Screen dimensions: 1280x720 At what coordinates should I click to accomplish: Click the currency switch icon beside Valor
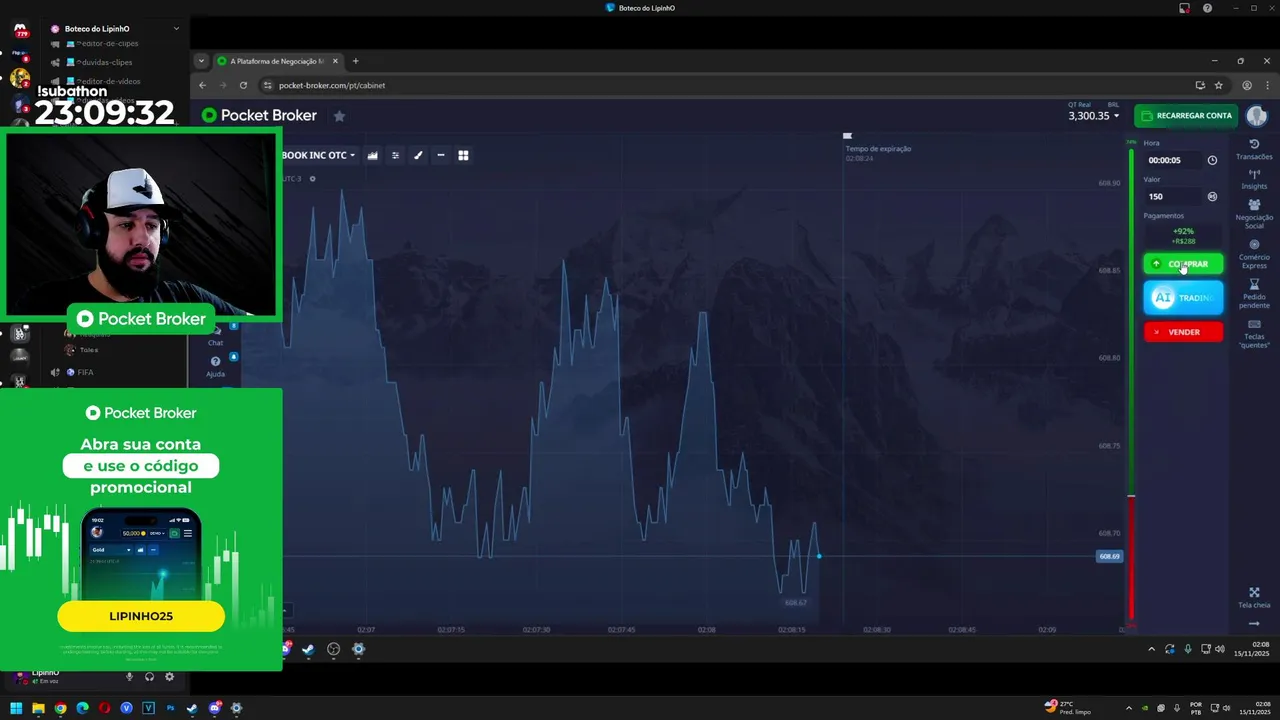(1212, 196)
